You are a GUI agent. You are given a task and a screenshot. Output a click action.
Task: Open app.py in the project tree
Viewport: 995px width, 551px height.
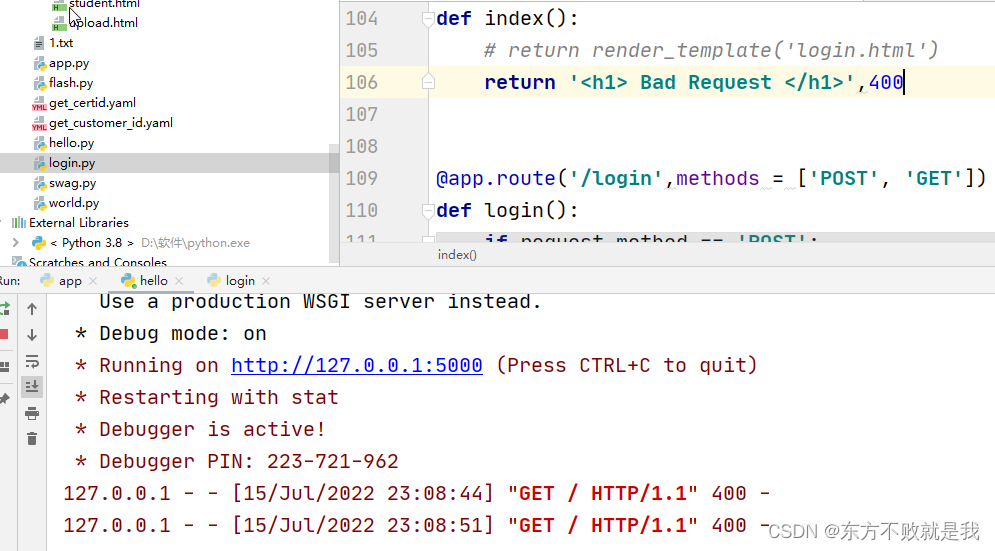[69, 63]
